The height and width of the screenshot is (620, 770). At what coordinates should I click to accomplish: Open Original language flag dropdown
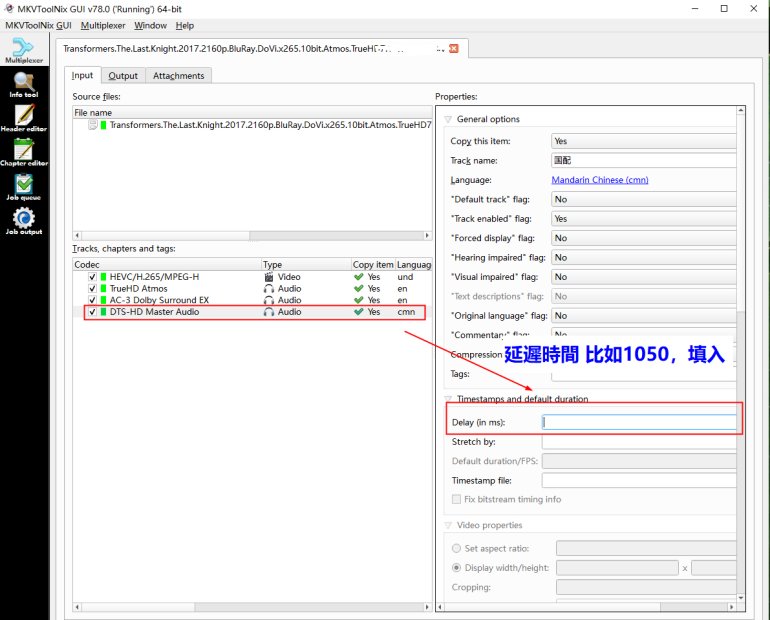coord(643,316)
